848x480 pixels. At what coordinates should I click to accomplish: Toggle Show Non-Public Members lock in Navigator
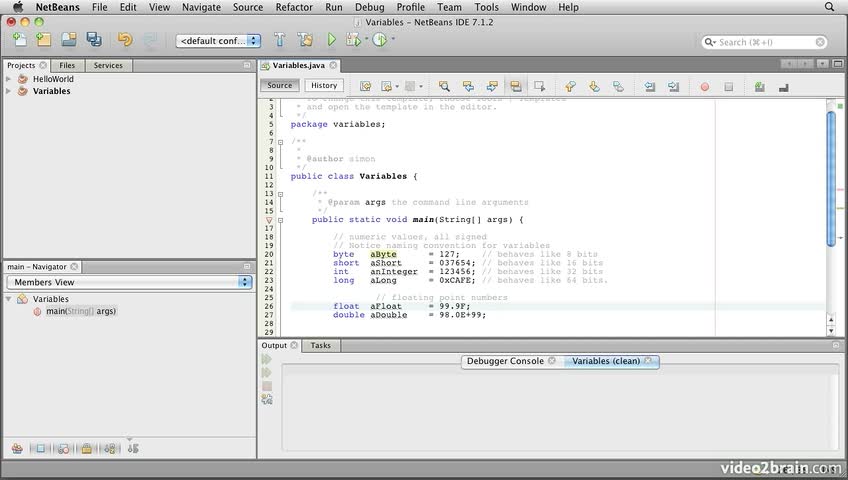point(87,448)
